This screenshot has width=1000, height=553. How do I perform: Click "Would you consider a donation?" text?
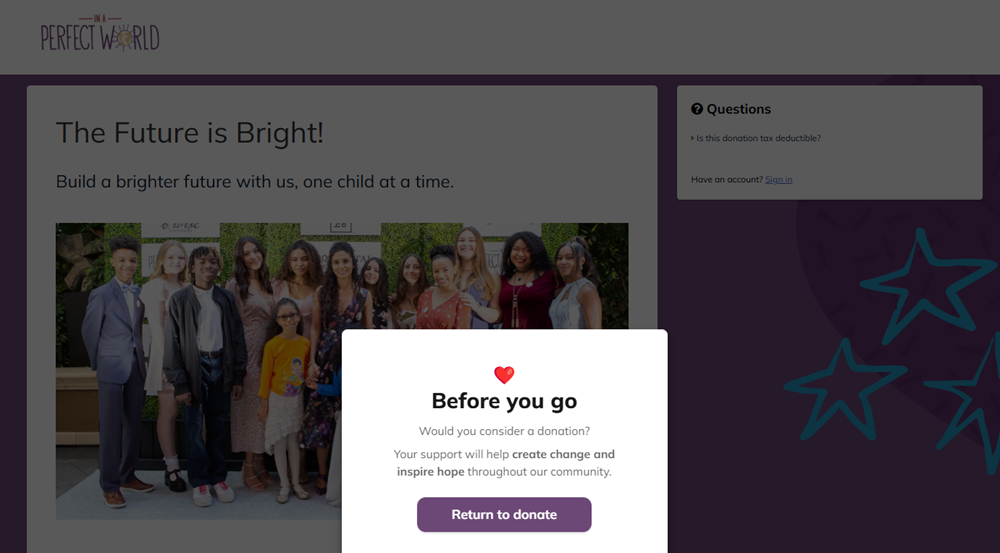pyautogui.click(x=504, y=431)
